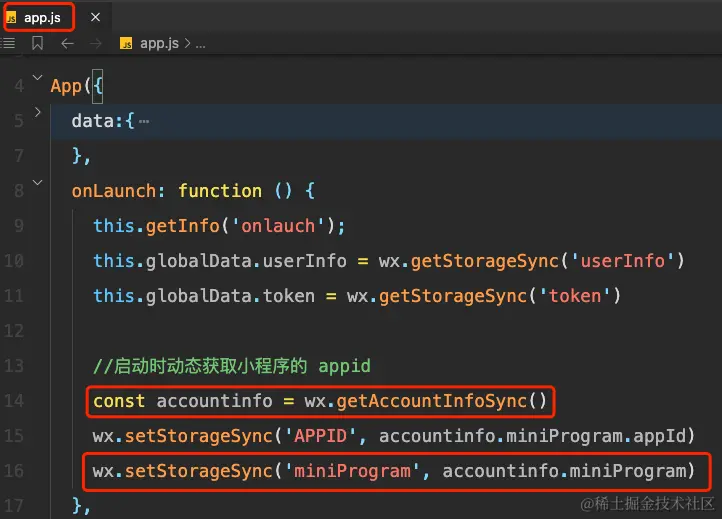Click the App identifier on line 4

point(66,86)
